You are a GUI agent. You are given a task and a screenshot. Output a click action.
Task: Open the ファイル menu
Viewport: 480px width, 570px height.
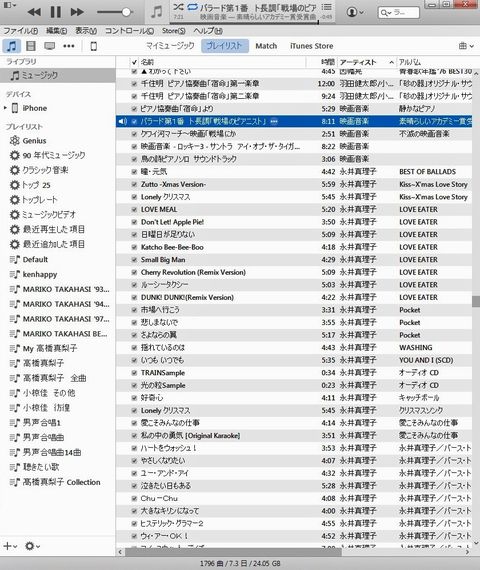point(20,31)
